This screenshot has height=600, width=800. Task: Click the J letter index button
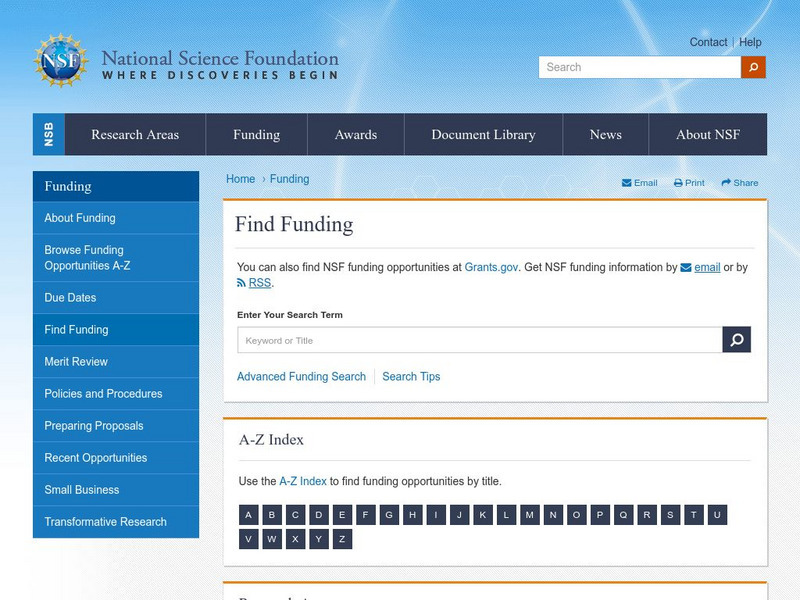click(460, 515)
